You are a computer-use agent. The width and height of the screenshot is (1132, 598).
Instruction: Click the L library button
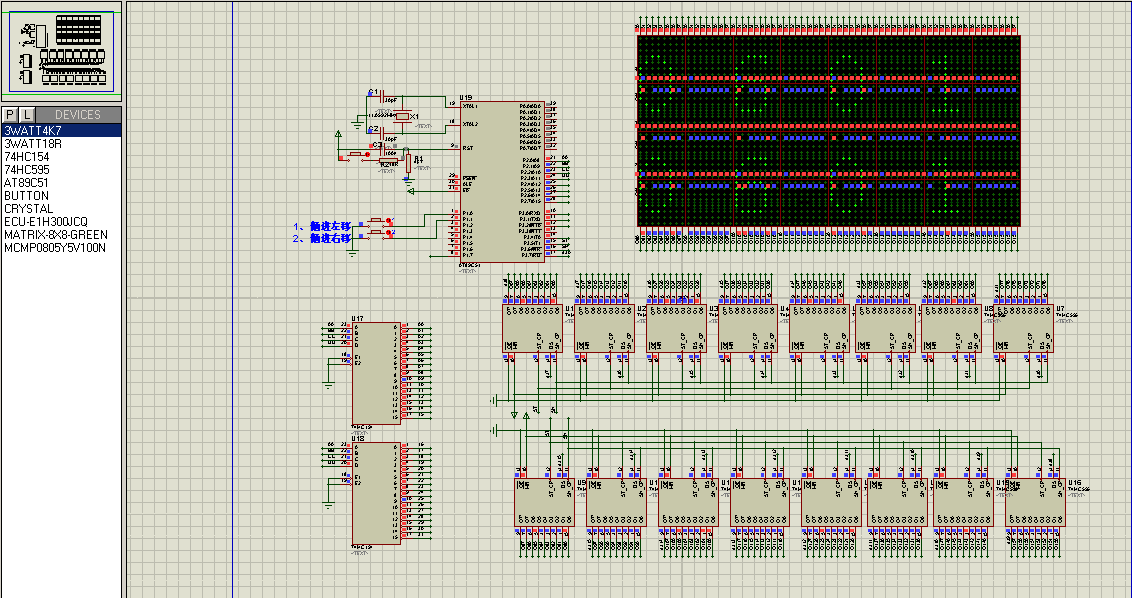click(x=27, y=115)
